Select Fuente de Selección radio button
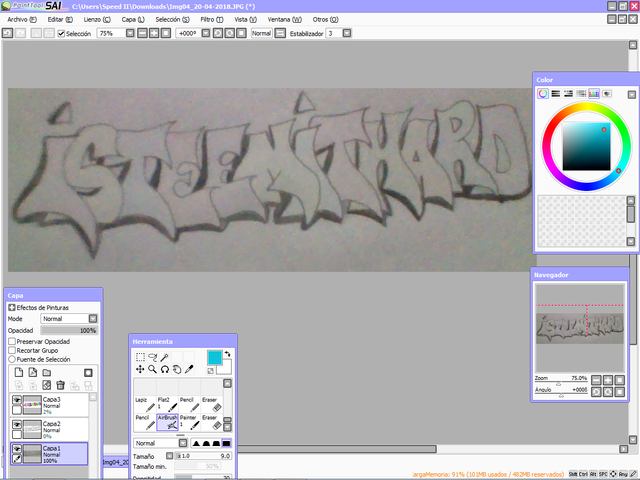The height and width of the screenshot is (480, 640). coord(12,359)
